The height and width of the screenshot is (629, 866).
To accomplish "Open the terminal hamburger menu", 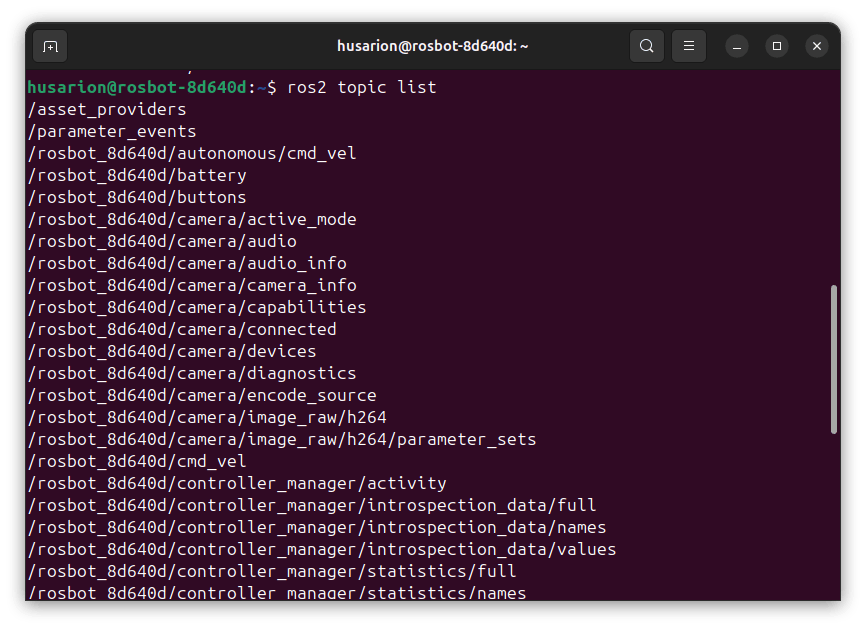I will 689,46.
